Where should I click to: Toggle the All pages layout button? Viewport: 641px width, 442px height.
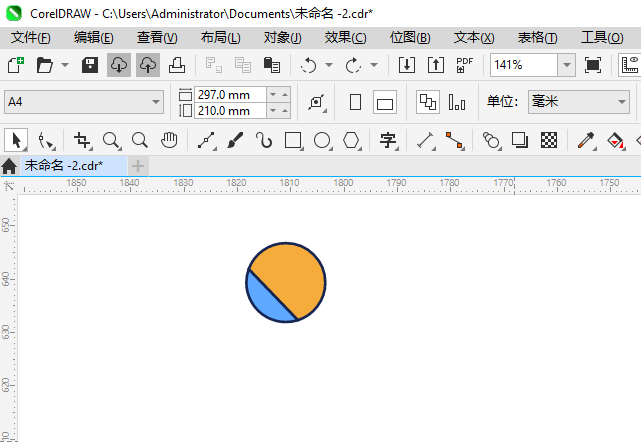(x=428, y=102)
